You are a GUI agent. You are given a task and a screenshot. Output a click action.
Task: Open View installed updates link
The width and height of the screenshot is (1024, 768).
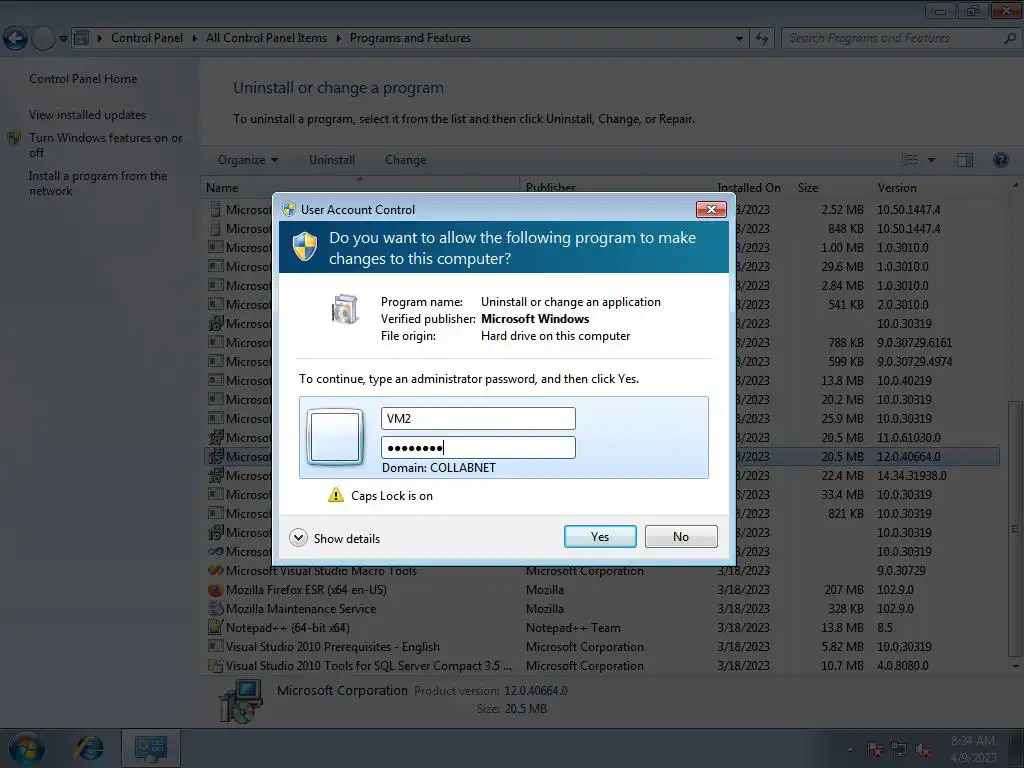click(x=88, y=115)
